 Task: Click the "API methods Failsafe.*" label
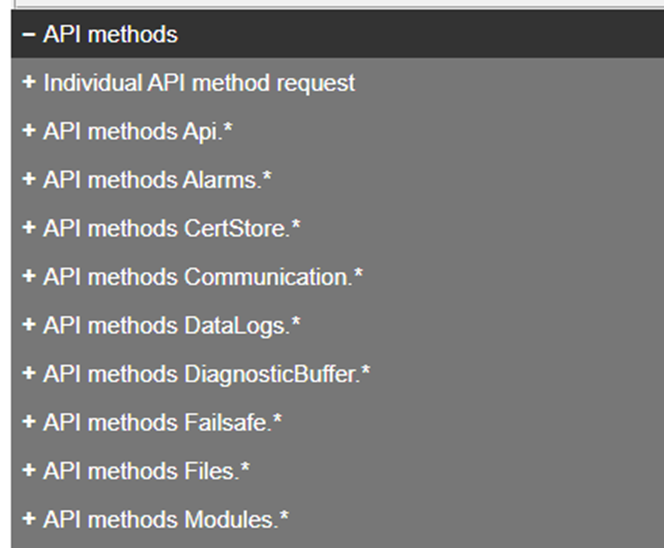point(162,423)
